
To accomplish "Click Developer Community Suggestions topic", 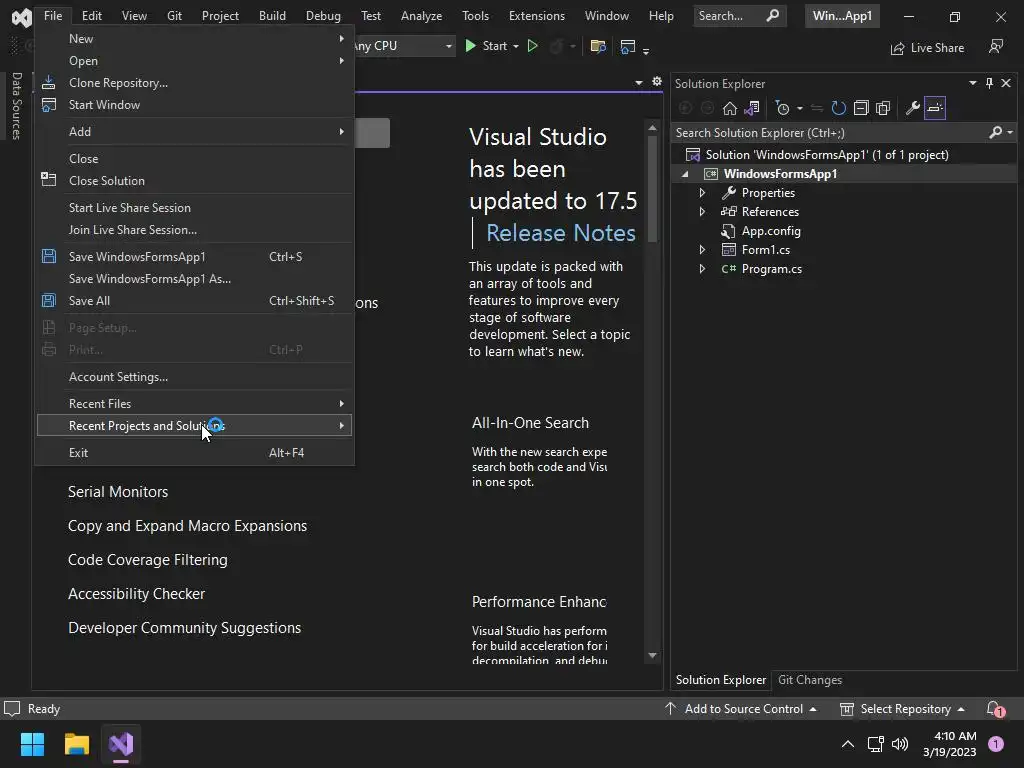I will (x=184, y=628).
